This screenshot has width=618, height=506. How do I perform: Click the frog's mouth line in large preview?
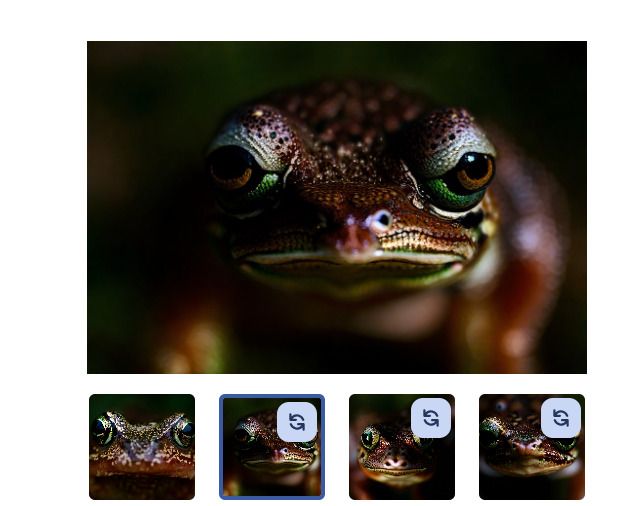point(351,263)
